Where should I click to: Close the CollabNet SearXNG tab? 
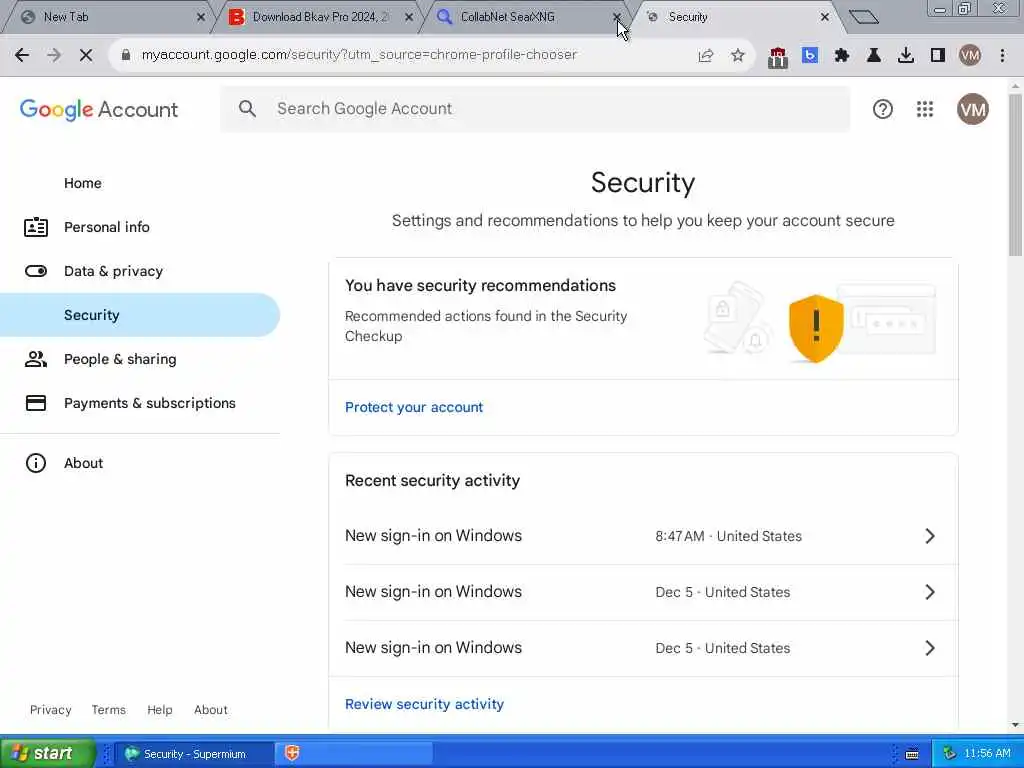pos(616,17)
